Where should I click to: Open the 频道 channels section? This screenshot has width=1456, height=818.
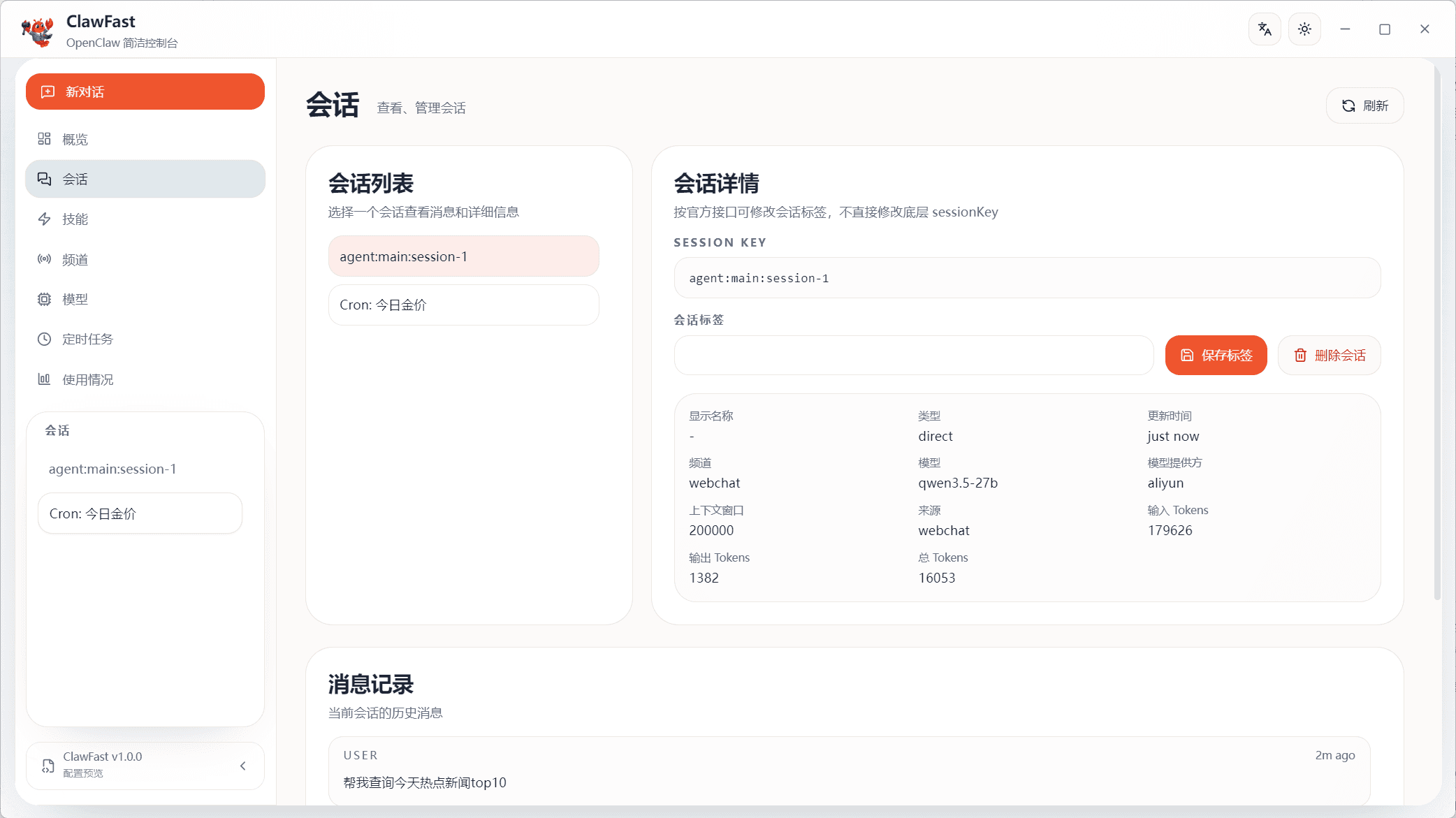point(145,259)
